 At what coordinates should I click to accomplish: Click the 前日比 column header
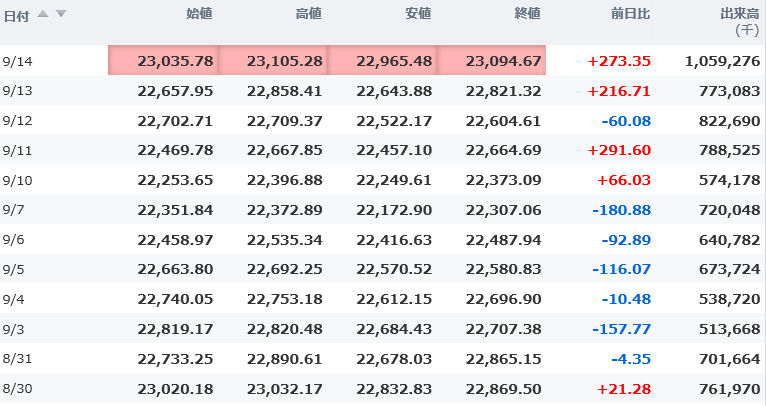coord(632,13)
